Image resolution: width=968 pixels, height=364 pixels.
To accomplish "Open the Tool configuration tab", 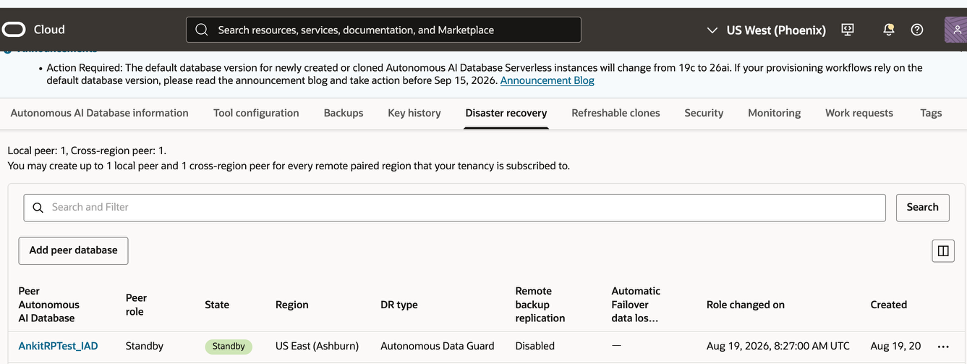I will (x=256, y=113).
